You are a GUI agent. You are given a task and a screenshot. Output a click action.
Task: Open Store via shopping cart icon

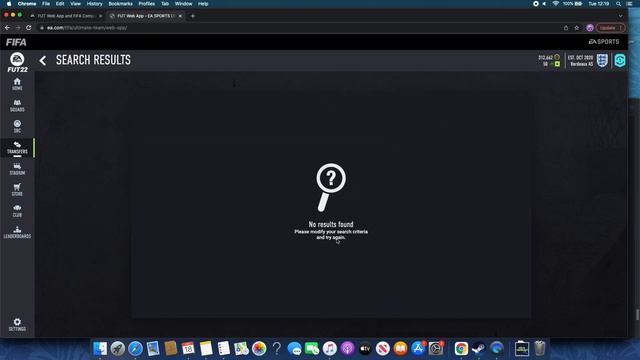17,190
